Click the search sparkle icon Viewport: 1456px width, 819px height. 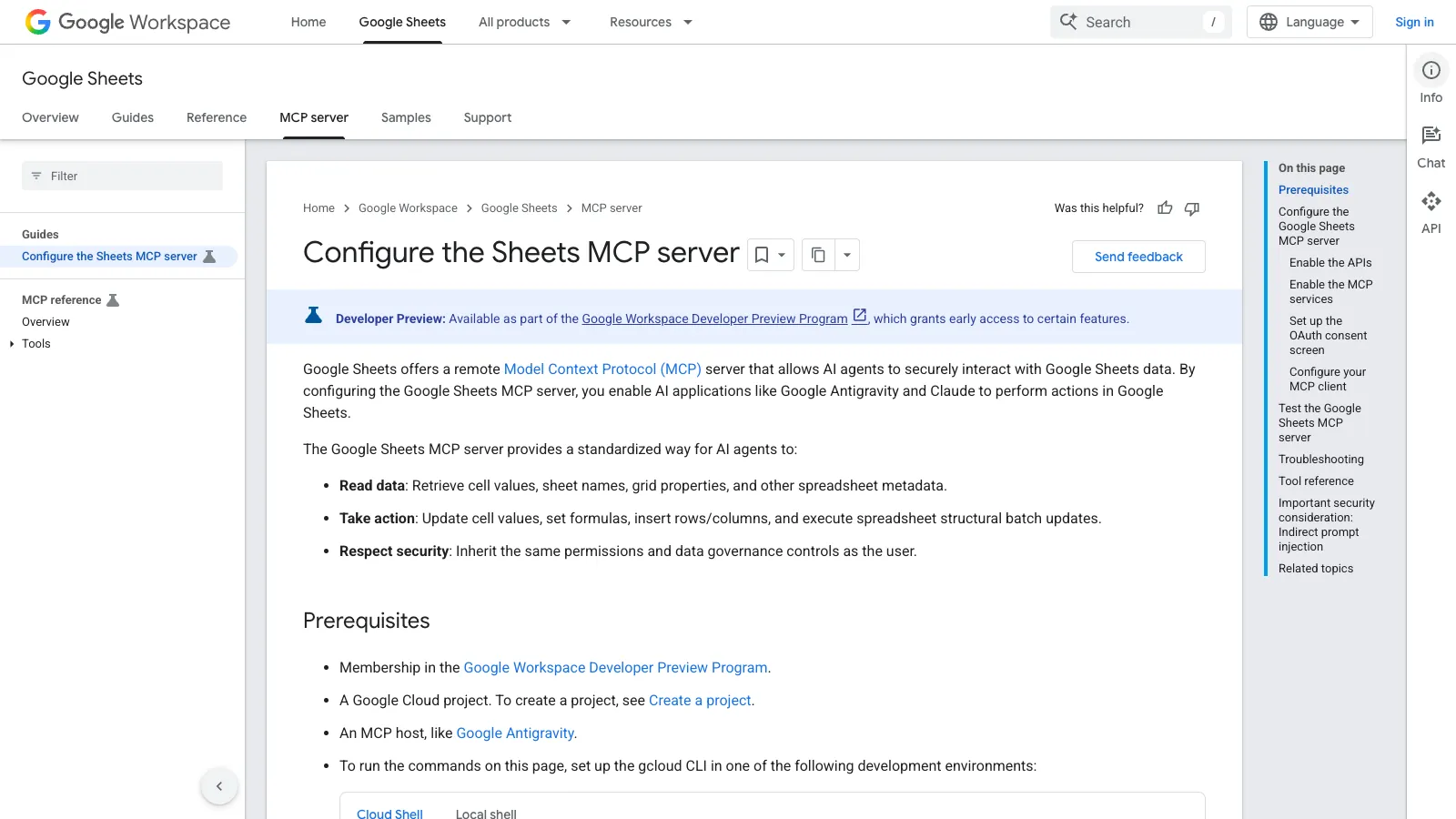tap(1068, 22)
